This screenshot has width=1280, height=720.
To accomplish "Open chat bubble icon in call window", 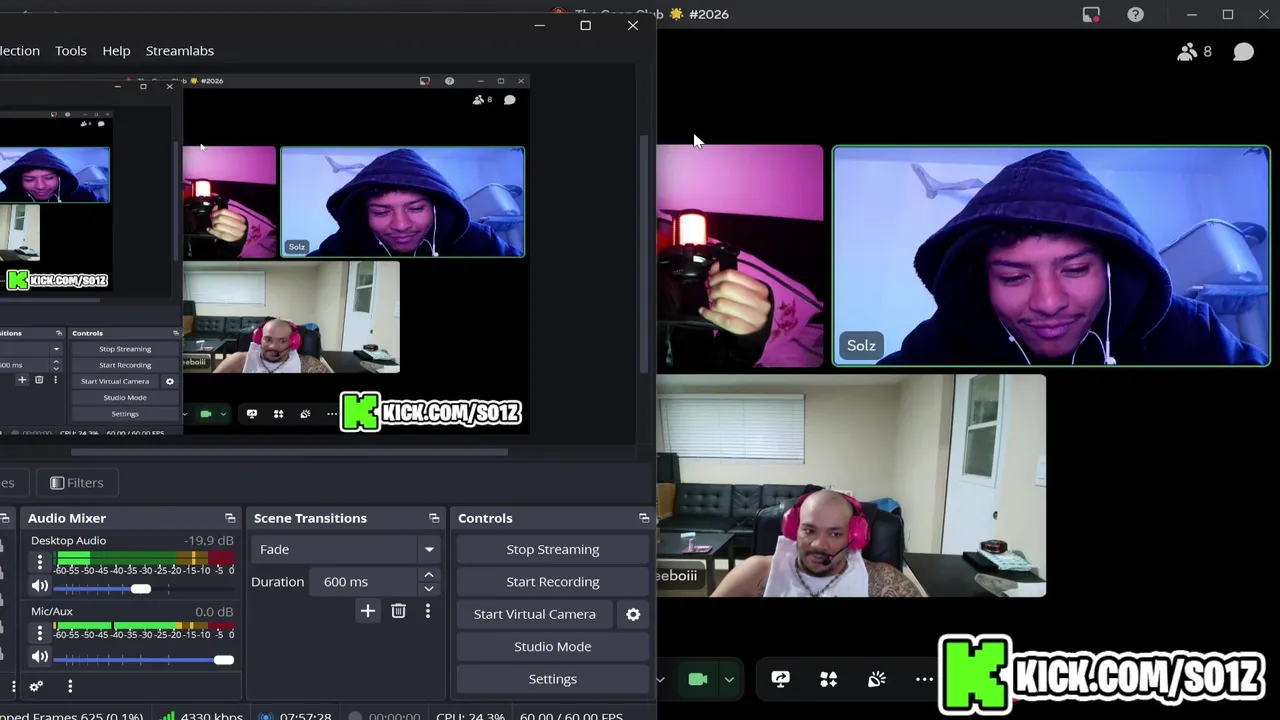I will pyautogui.click(x=1243, y=52).
